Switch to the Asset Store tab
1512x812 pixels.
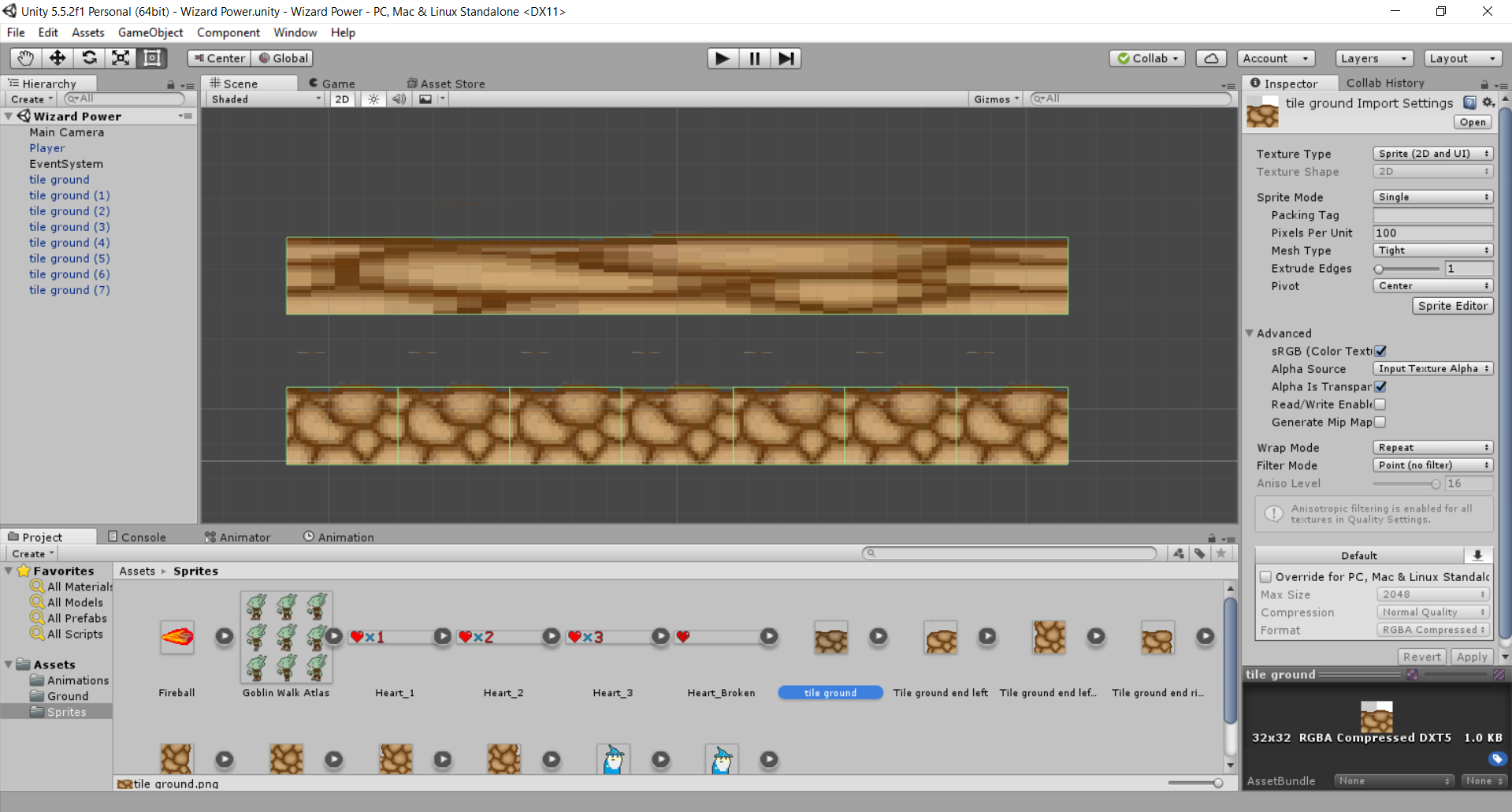pyautogui.click(x=446, y=84)
